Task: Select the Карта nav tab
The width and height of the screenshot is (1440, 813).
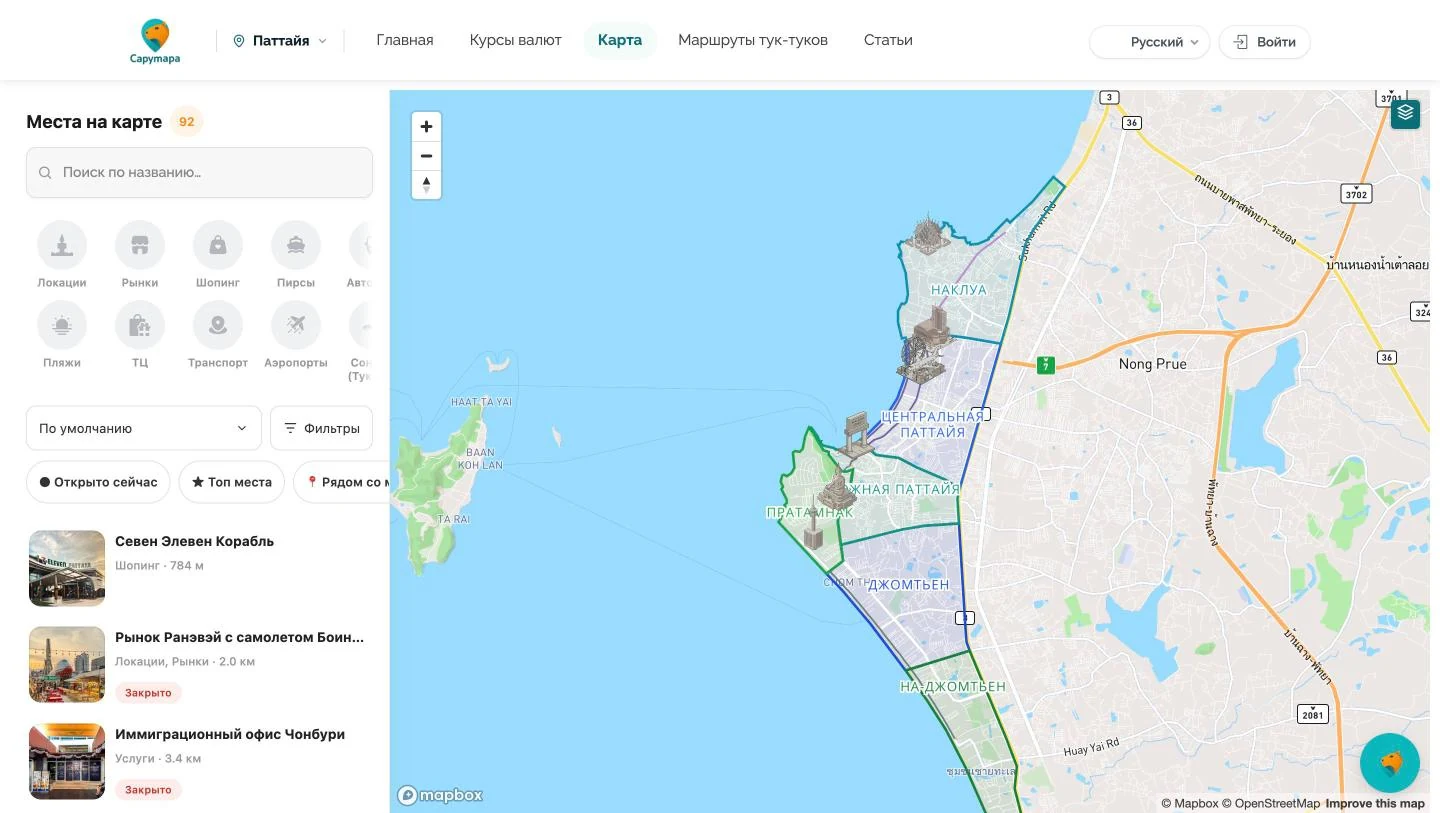Action: coord(620,40)
